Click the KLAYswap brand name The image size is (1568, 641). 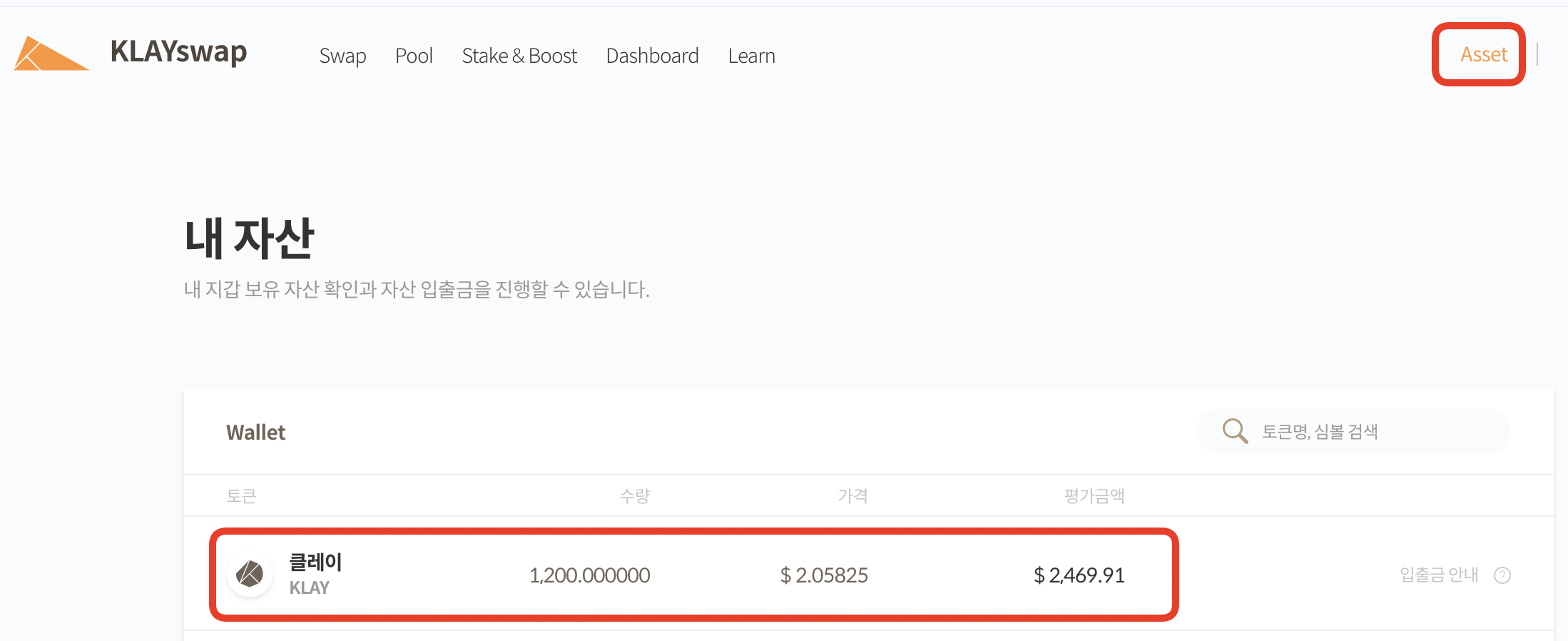coord(178,52)
